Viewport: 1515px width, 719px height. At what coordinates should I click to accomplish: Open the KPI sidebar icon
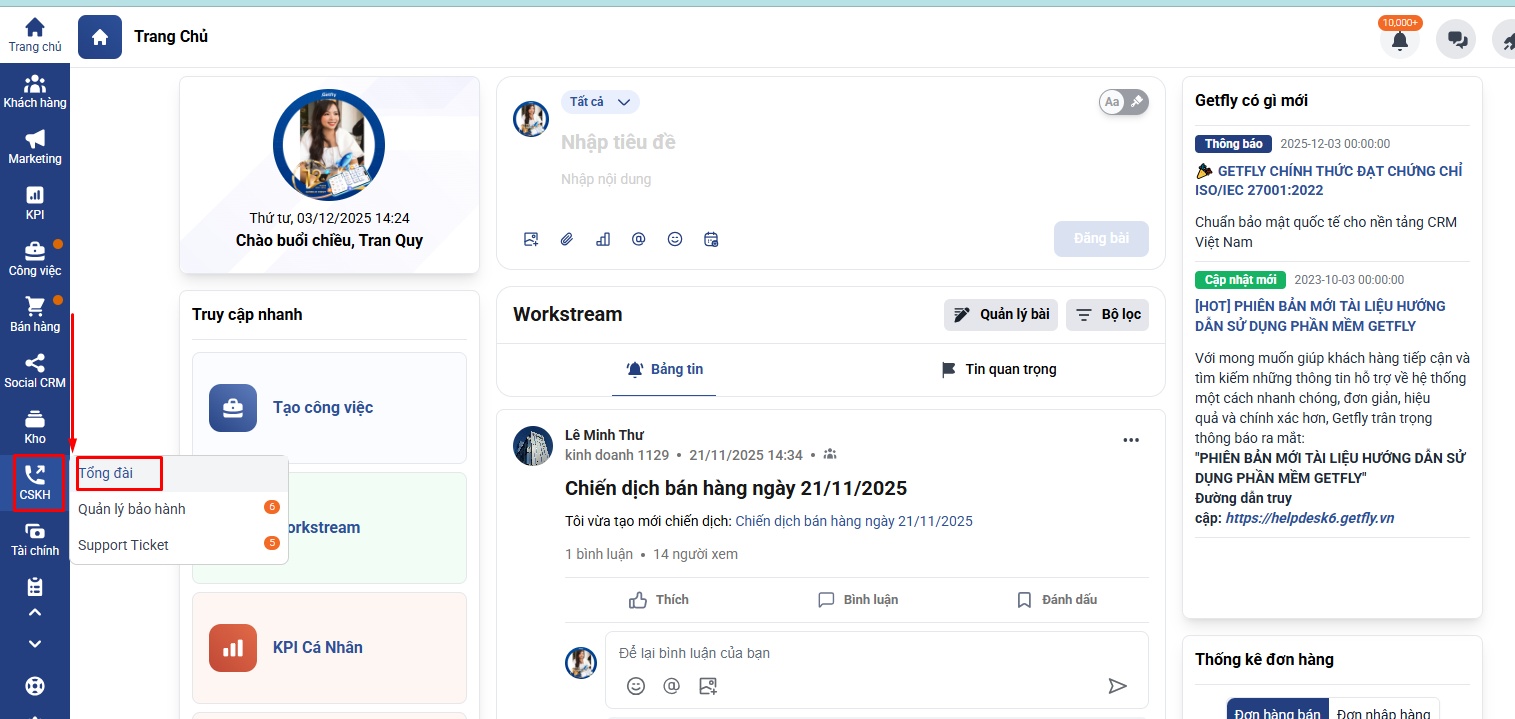pos(35,202)
